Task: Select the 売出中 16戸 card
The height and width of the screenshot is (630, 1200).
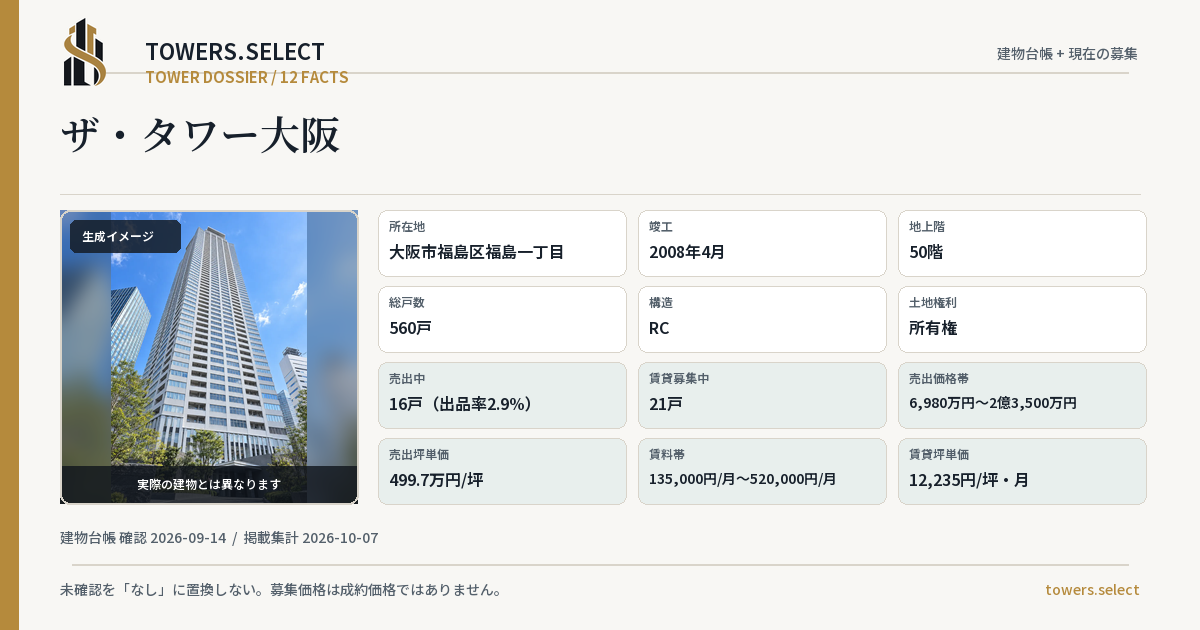Action: pos(502,395)
